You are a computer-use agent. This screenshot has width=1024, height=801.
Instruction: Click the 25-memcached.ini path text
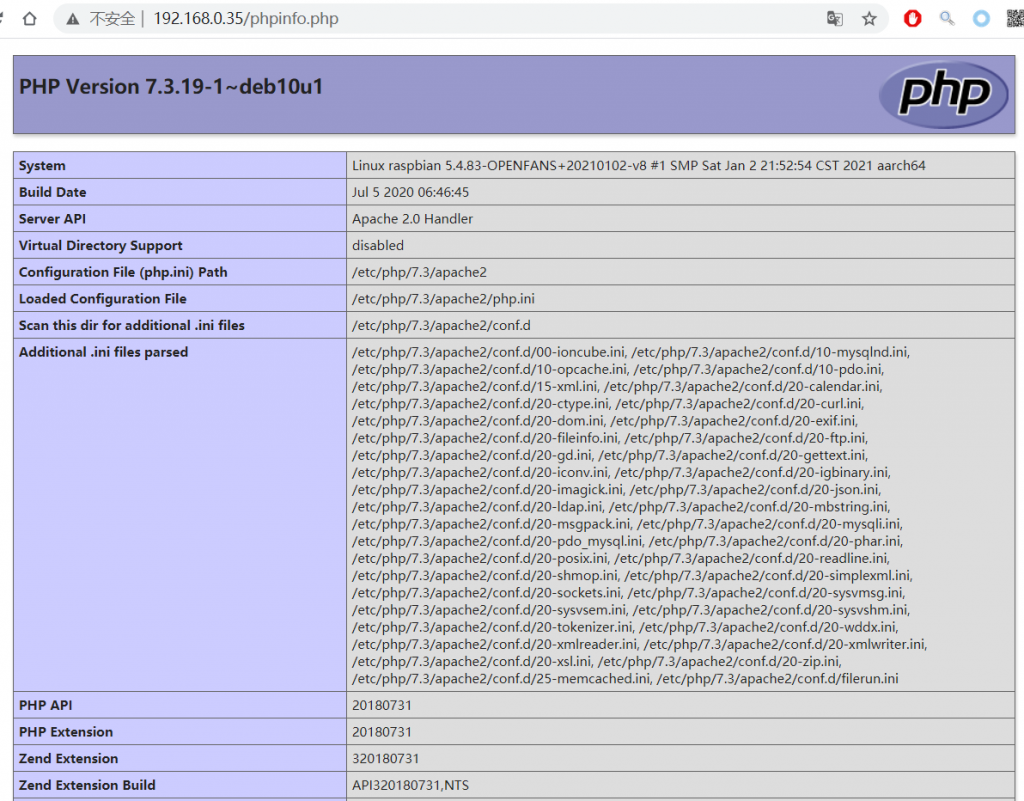[x=501, y=679]
